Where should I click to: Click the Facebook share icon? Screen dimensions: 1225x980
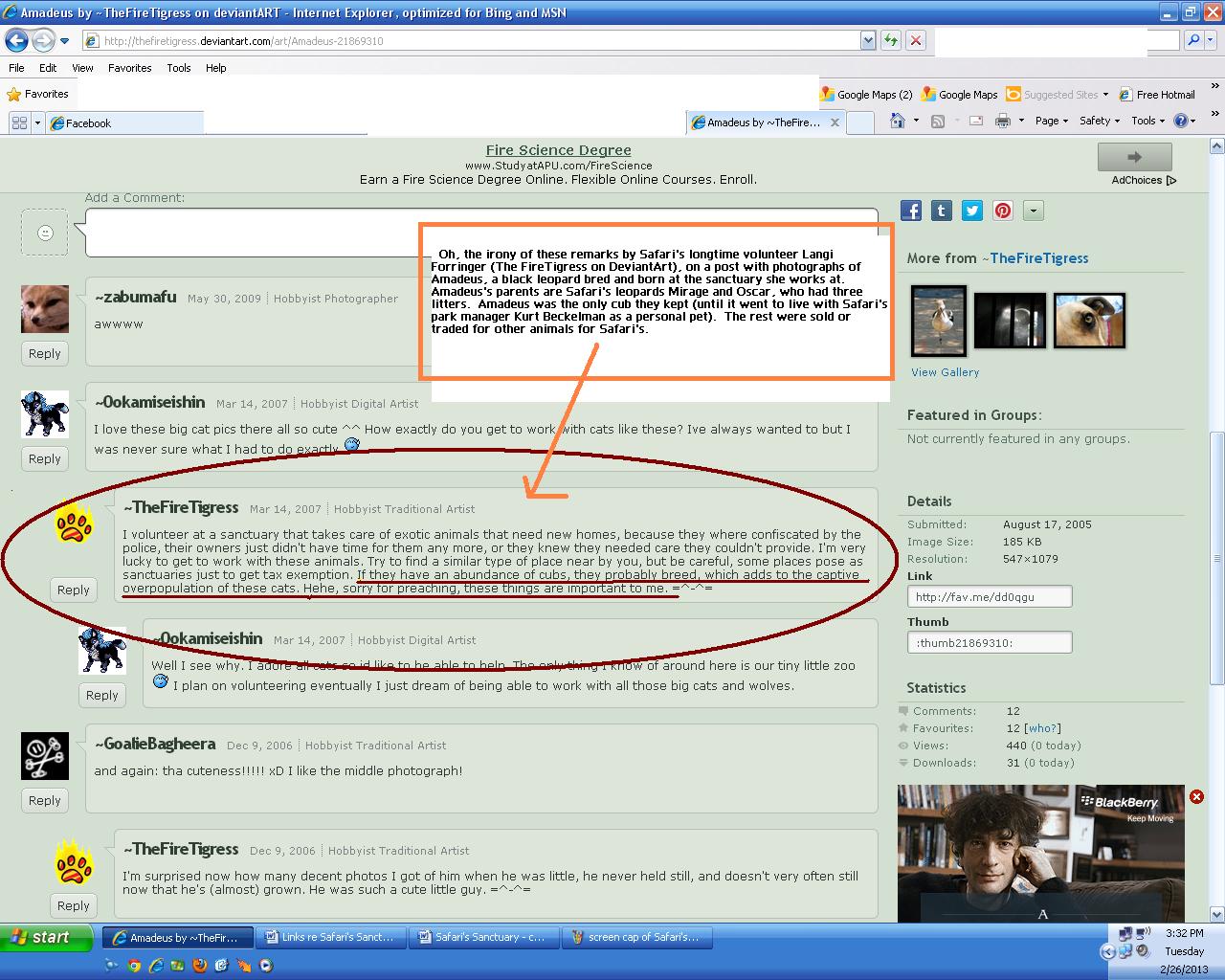pyautogui.click(x=910, y=211)
